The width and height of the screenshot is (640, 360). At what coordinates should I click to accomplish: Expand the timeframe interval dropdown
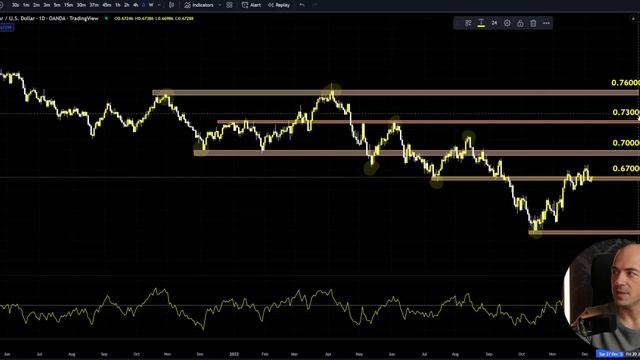pos(159,5)
